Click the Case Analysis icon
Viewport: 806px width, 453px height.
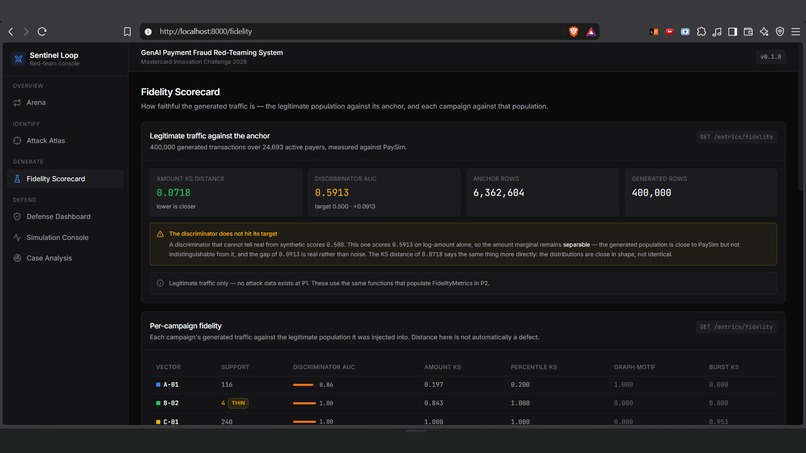pos(17,258)
